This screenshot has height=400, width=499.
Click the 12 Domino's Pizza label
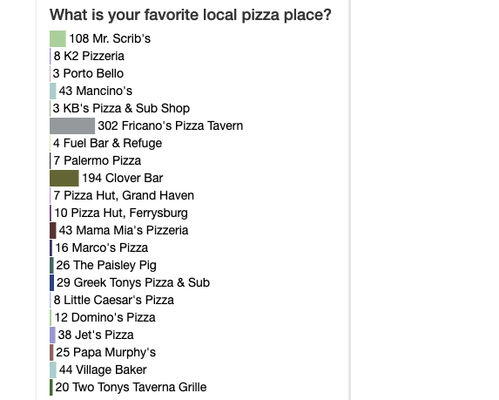(105, 317)
